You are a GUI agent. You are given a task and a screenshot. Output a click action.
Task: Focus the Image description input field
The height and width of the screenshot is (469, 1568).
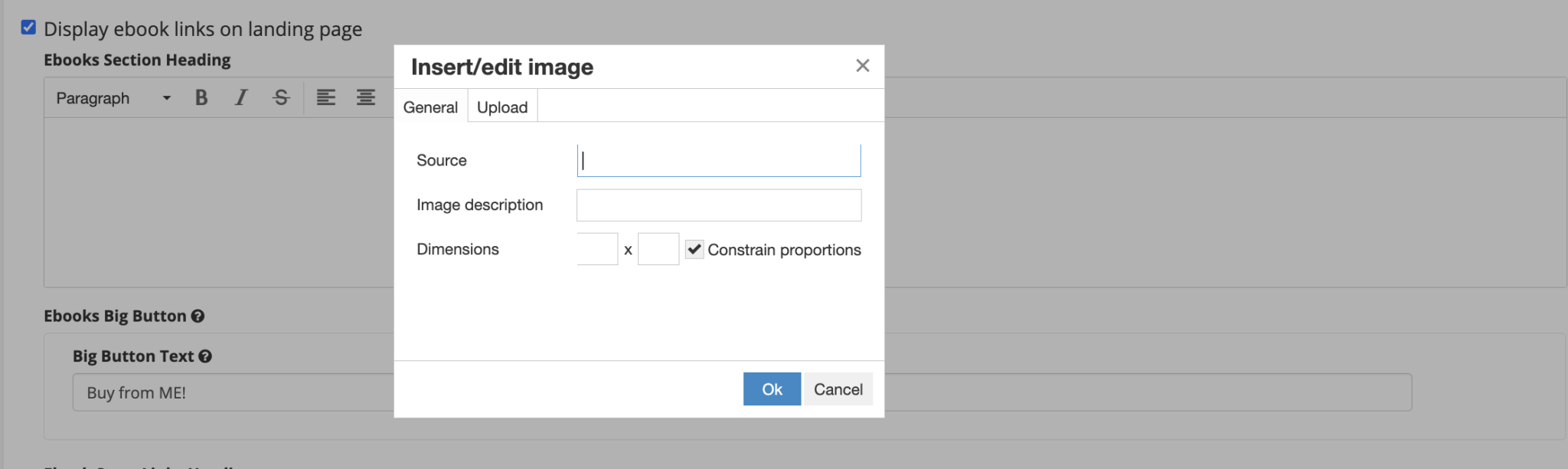pyautogui.click(x=718, y=205)
